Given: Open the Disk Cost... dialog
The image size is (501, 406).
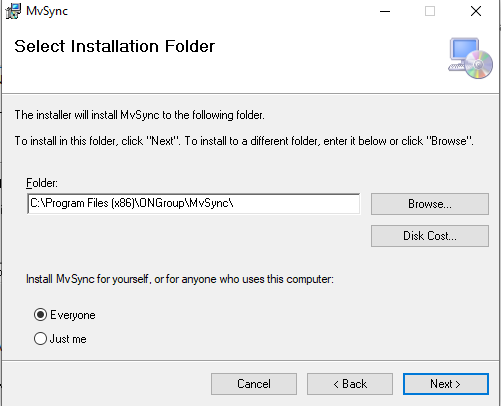Looking at the screenshot, I should 430,236.
